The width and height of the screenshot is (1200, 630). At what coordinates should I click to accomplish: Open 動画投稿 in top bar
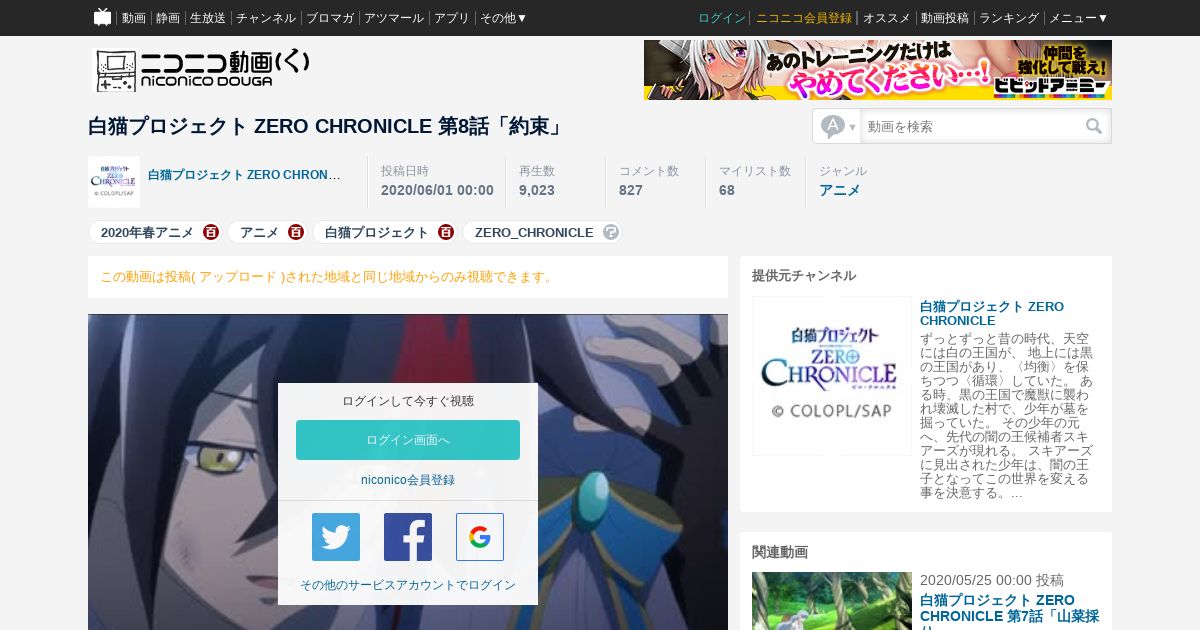coord(945,18)
